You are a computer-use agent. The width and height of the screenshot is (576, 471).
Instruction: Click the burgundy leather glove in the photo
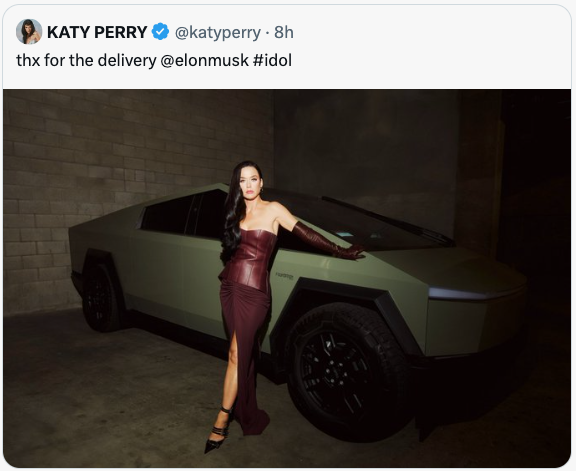pos(327,241)
